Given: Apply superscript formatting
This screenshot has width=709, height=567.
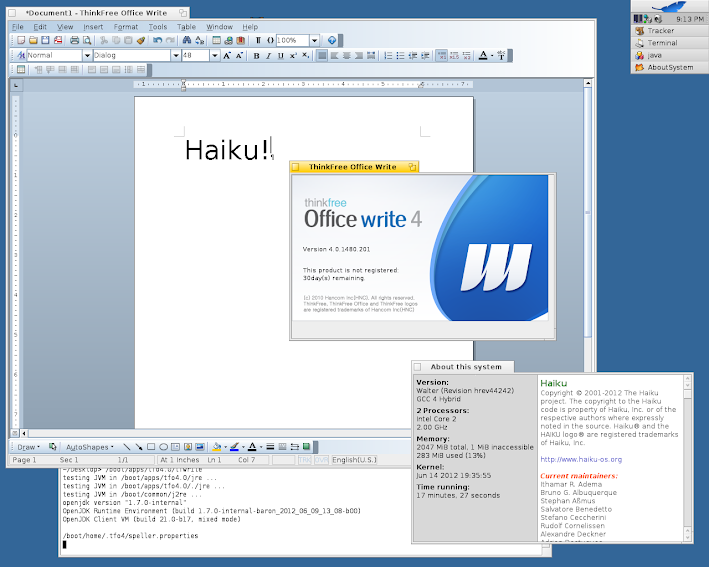Looking at the screenshot, I should point(293,55).
